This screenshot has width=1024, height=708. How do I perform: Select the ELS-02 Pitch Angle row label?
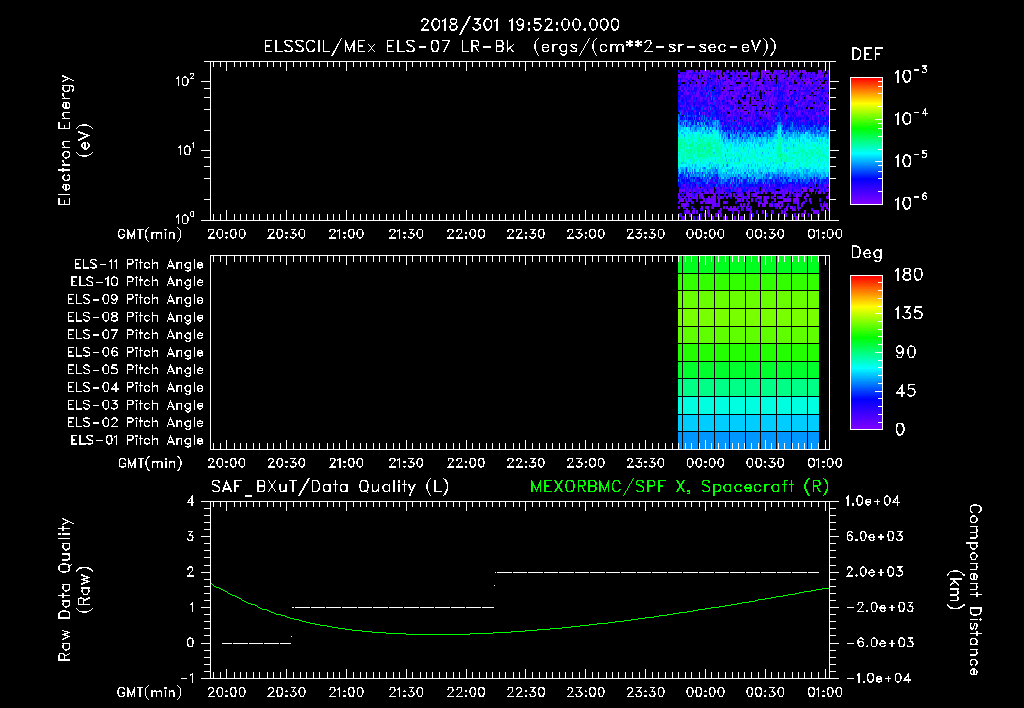pos(135,423)
